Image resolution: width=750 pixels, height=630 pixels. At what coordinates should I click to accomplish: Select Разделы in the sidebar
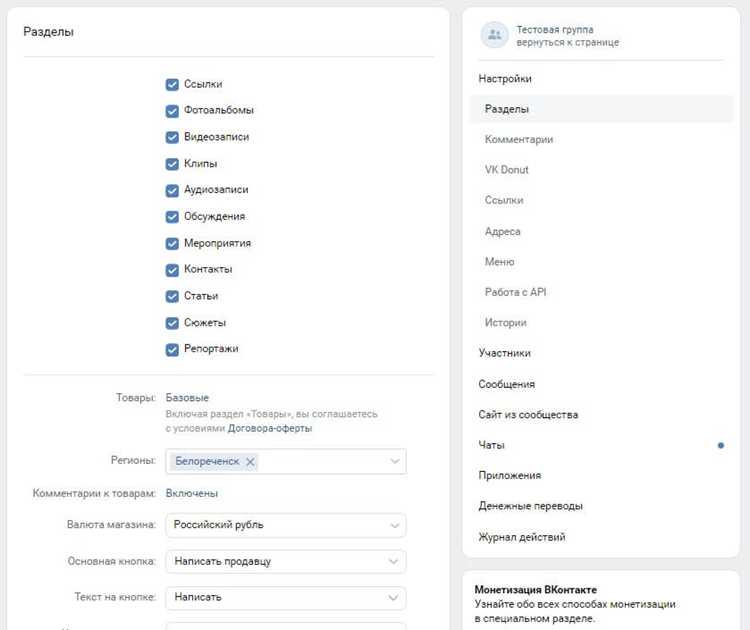click(x=601, y=109)
